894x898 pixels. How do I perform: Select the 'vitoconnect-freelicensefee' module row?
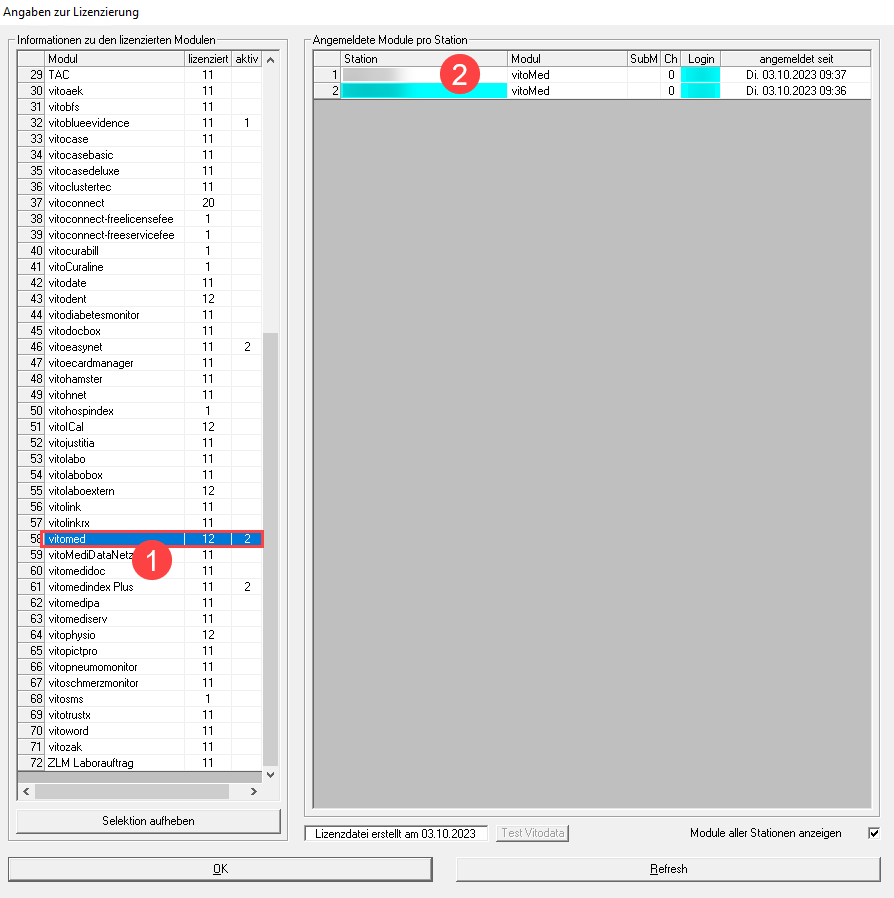tap(140, 219)
